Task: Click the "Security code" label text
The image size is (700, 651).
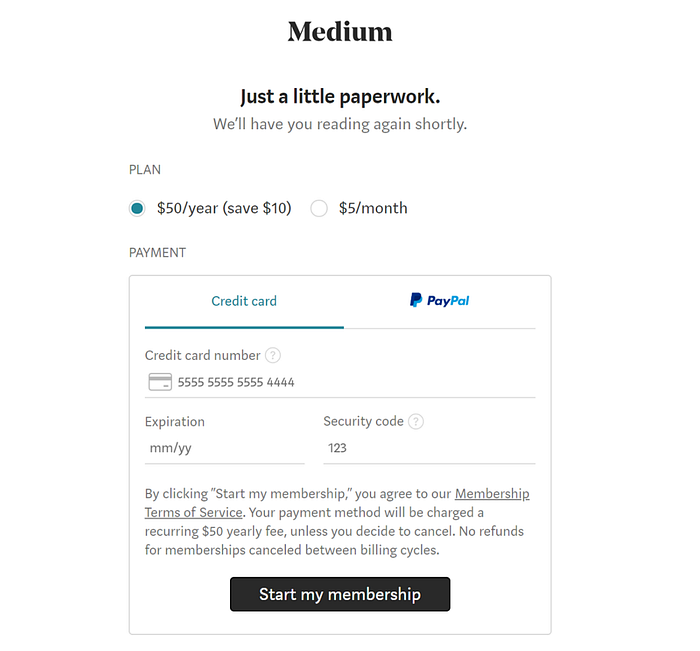Action: click(363, 422)
